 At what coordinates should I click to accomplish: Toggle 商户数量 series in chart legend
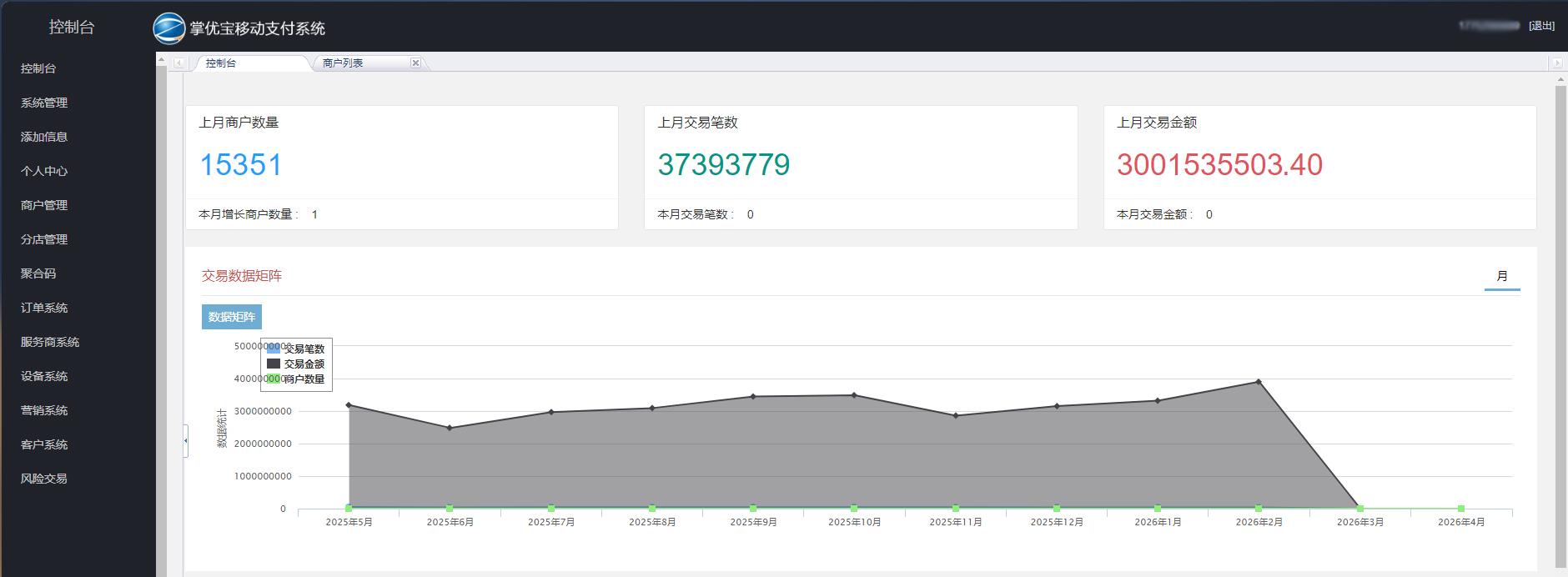coord(296,379)
